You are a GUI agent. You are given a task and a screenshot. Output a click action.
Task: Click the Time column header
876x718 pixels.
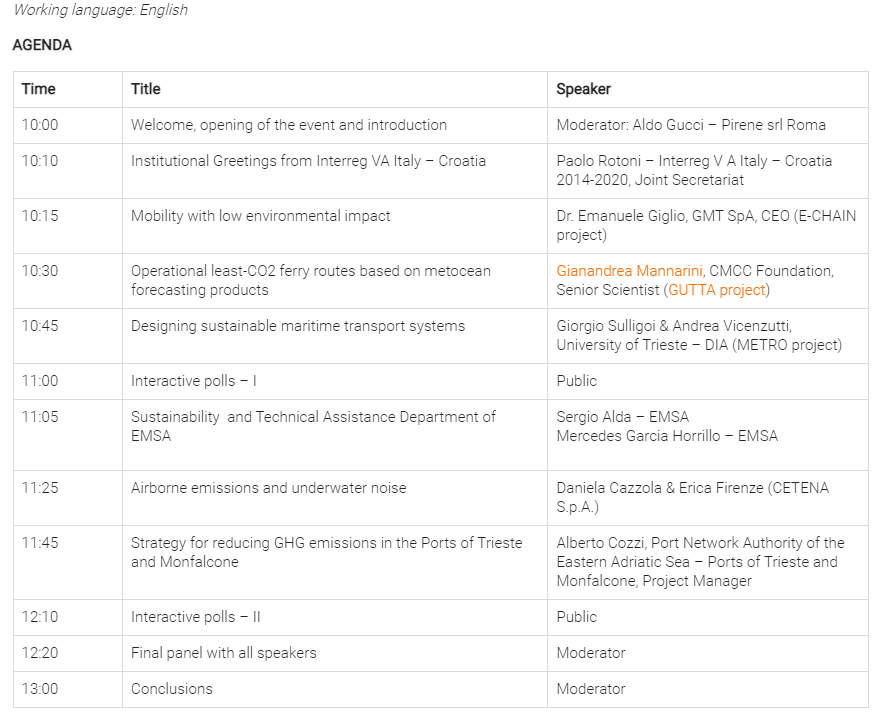pos(39,89)
